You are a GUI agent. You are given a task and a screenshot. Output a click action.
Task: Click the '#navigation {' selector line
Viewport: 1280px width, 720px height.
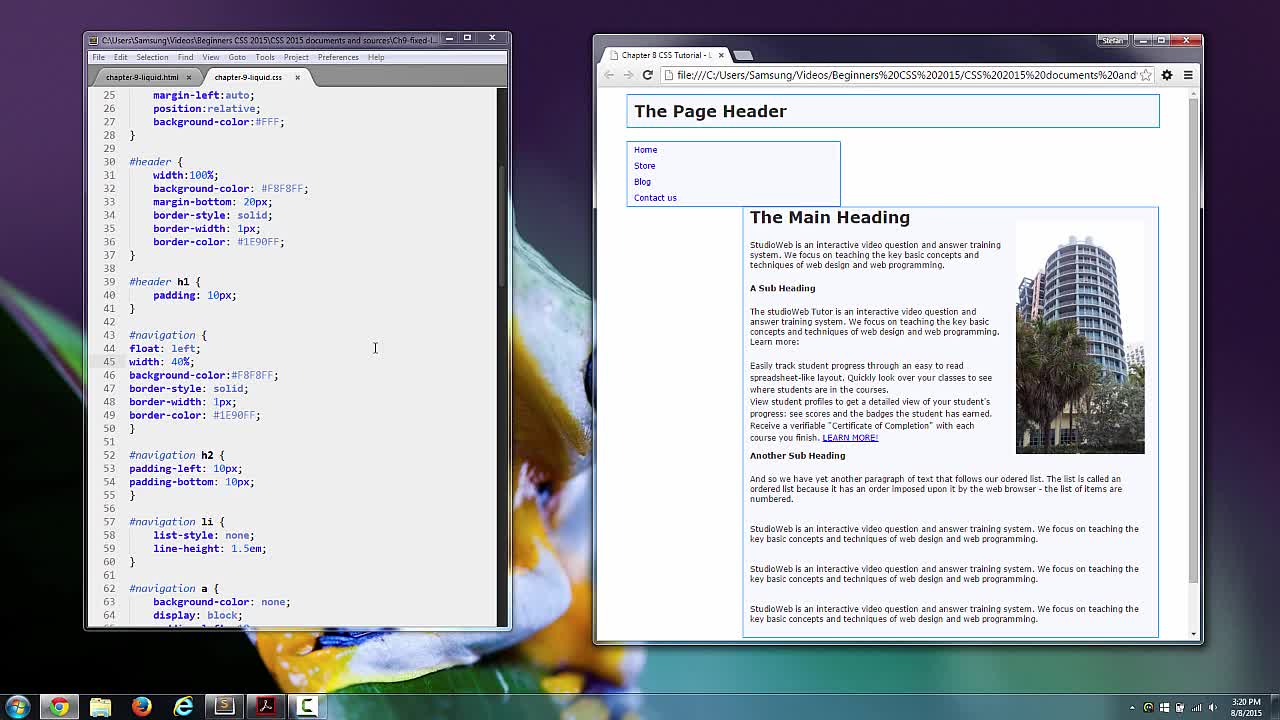[x=168, y=335]
